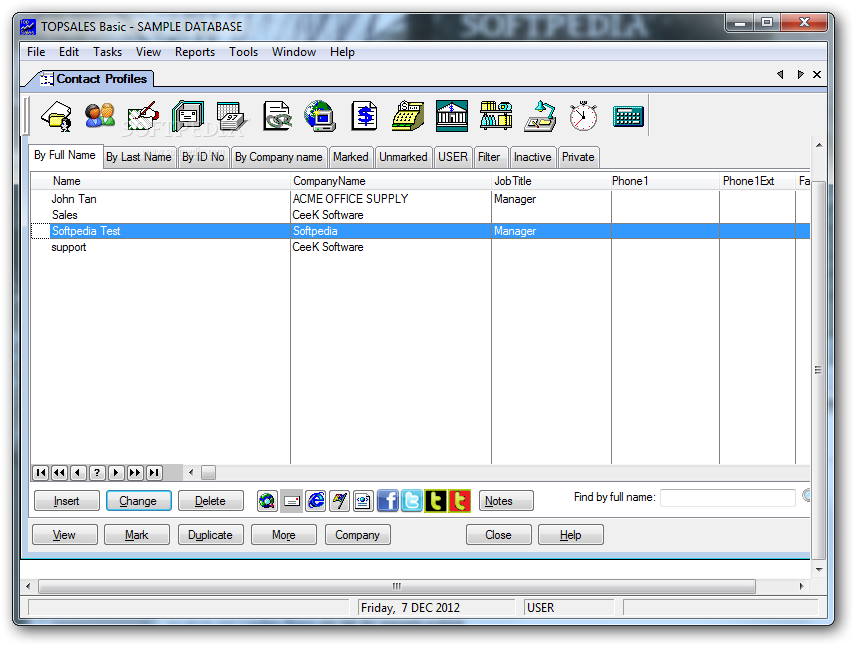Viewport: 855px width, 646px height.
Task: Click the globe web search icon beside Delete
Action: (267, 500)
